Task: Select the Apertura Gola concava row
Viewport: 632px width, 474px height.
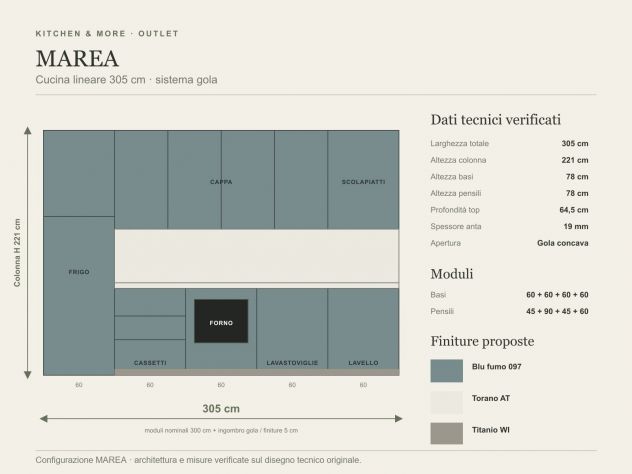Action: tap(509, 243)
